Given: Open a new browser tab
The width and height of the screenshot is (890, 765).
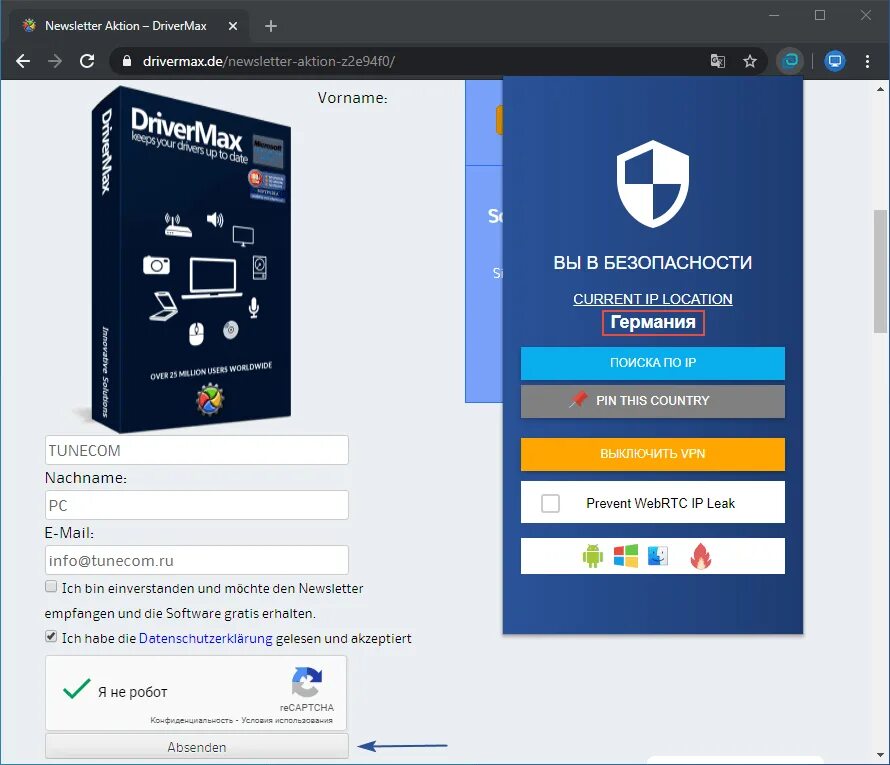Looking at the screenshot, I should (x=271, y=26).
